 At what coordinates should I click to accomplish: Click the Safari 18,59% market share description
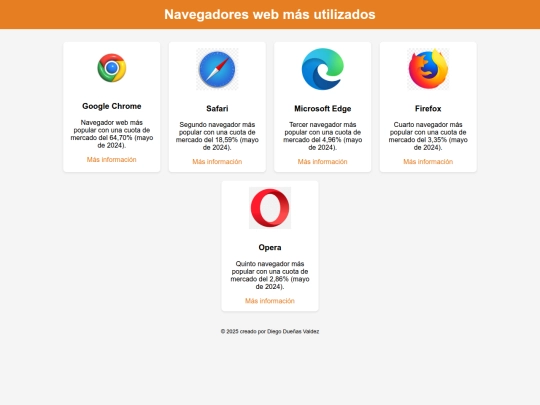217,136
